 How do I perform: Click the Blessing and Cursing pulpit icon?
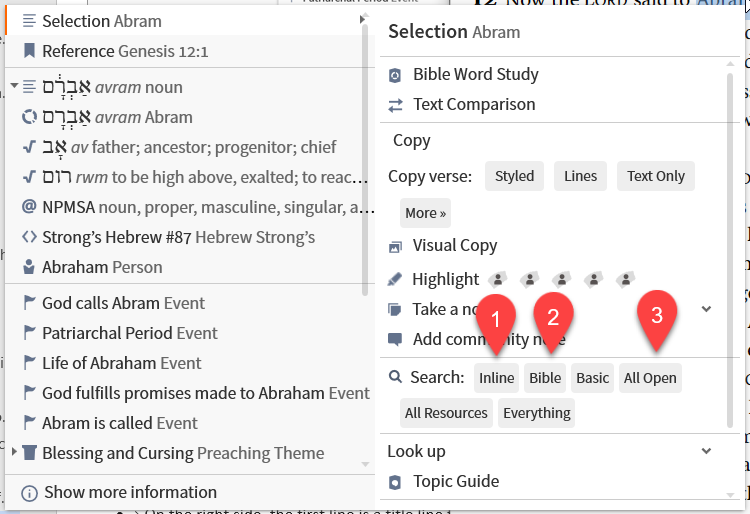coord(29,452)
